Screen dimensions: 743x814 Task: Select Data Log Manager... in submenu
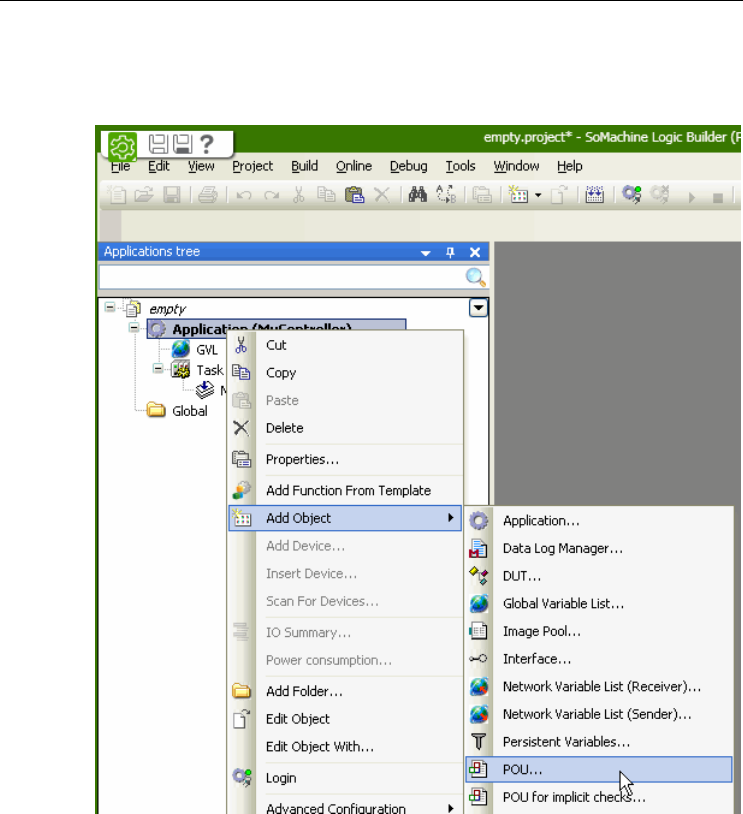[599, 548]
